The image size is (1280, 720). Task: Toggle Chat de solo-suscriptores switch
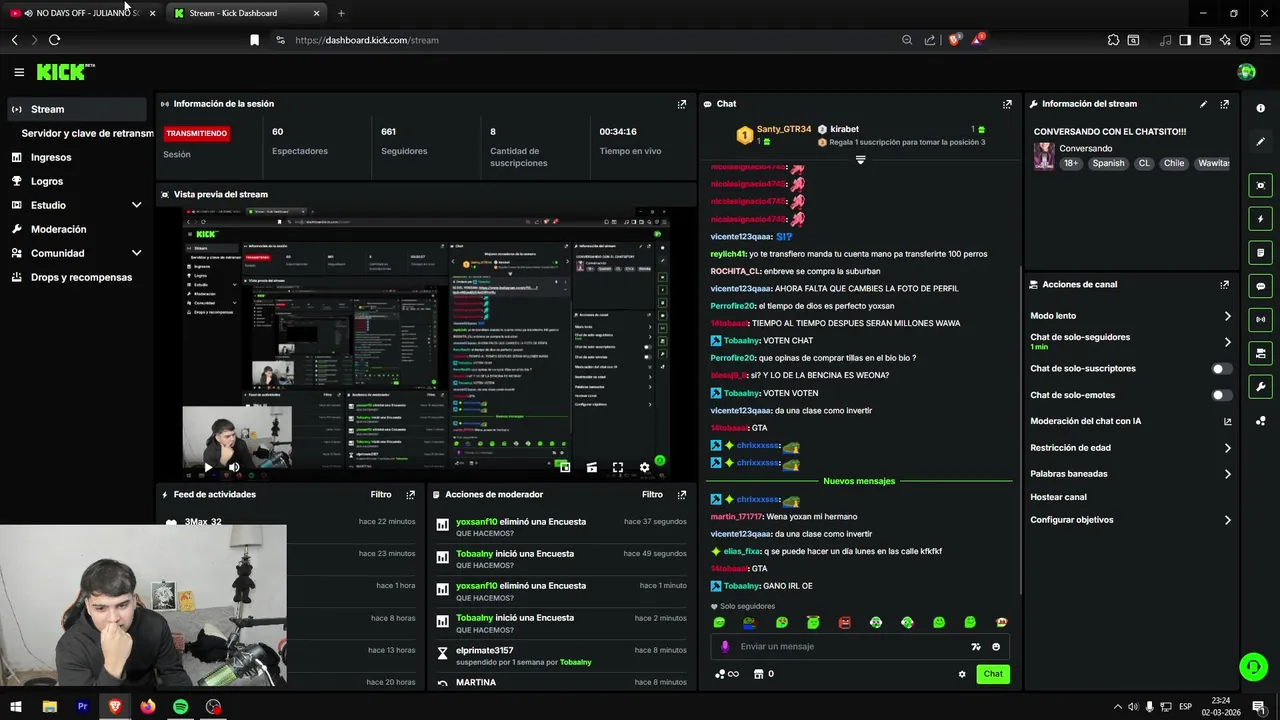click(1221, 369)
